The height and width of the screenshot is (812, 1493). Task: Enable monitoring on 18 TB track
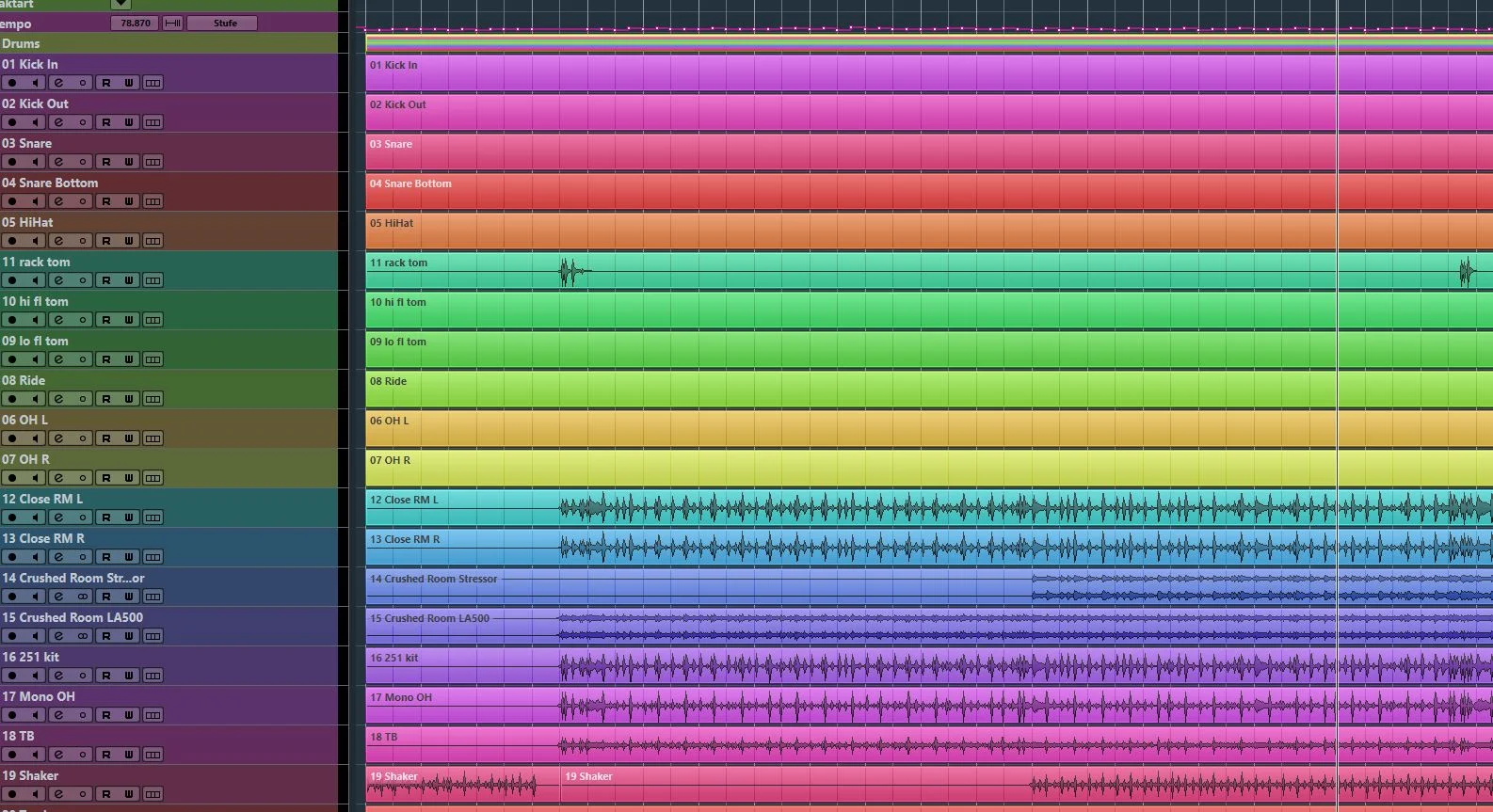36,755
